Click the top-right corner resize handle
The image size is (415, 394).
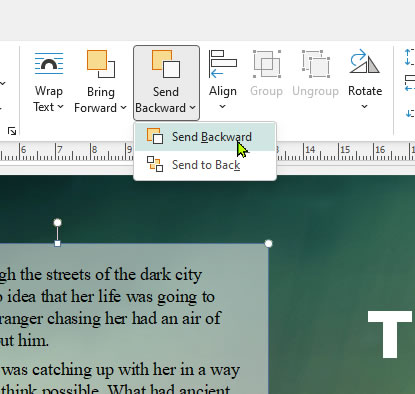(x=268, y=244)
